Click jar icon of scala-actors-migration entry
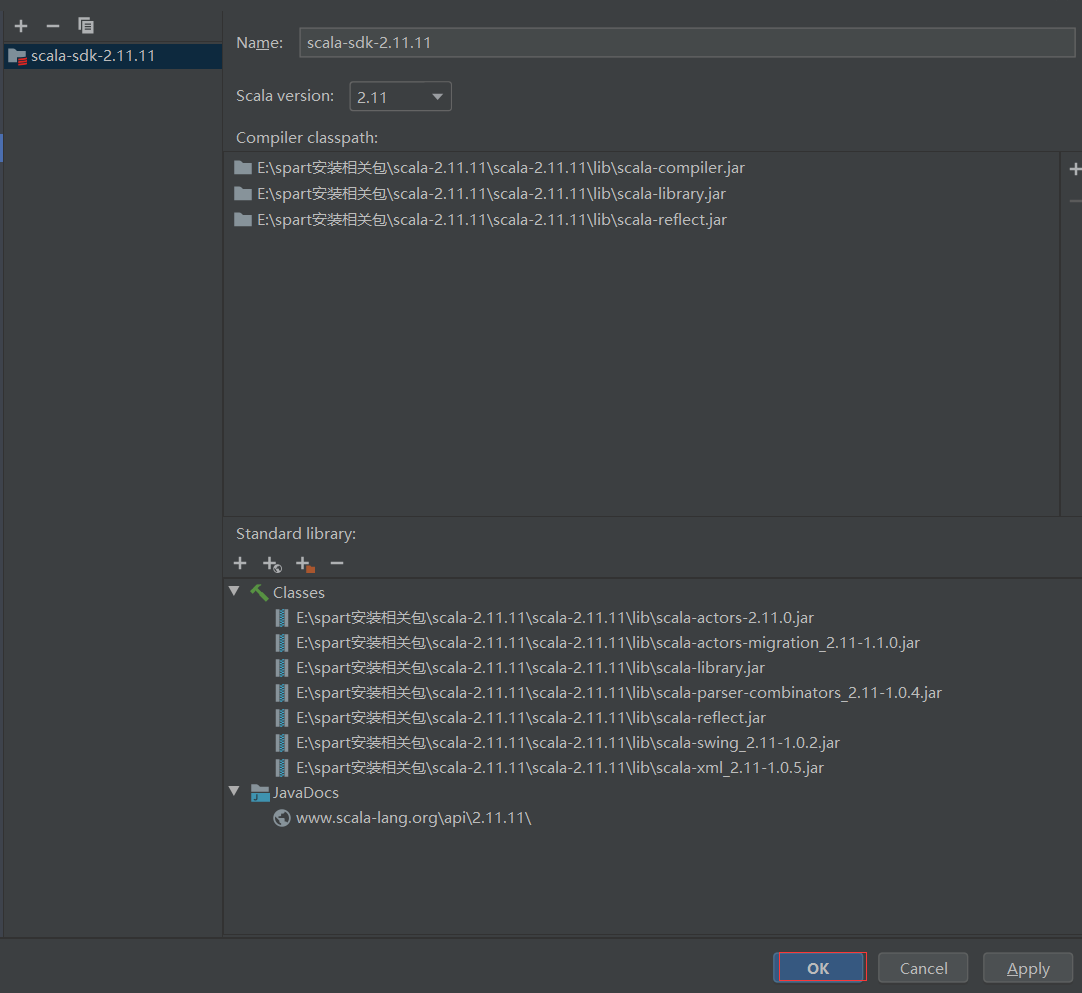 pos(282,643)
